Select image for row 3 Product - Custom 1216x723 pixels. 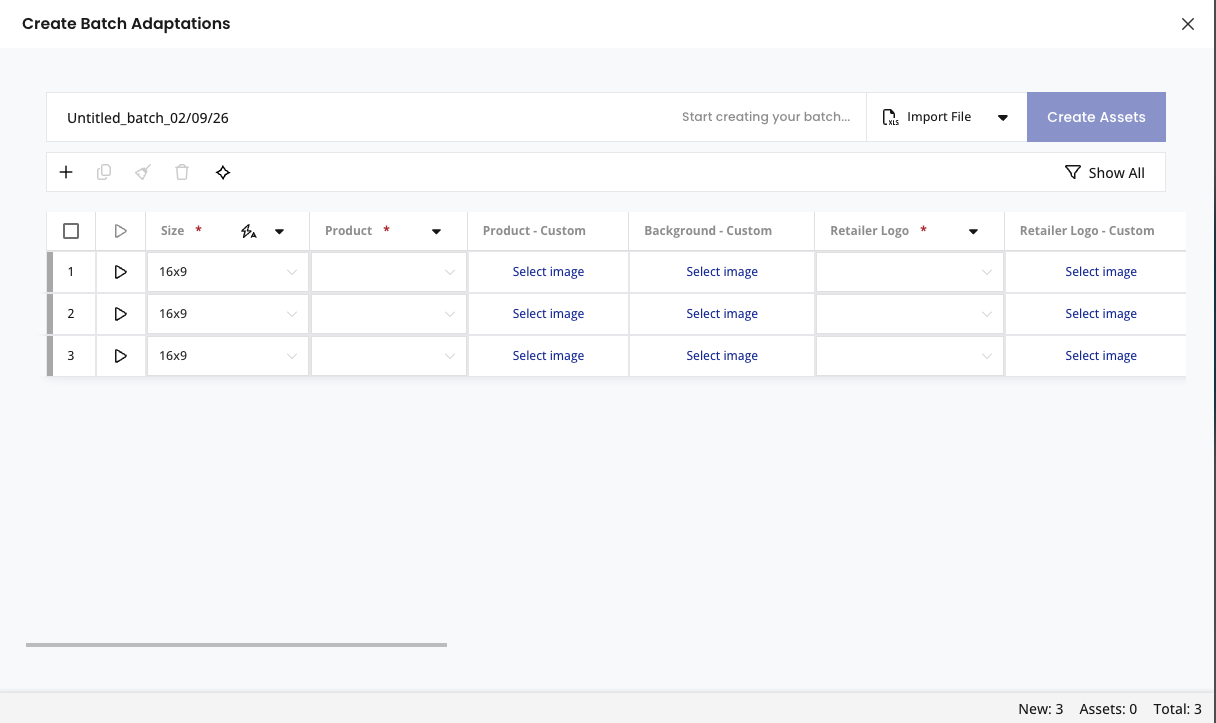click(x=548, y=356)
